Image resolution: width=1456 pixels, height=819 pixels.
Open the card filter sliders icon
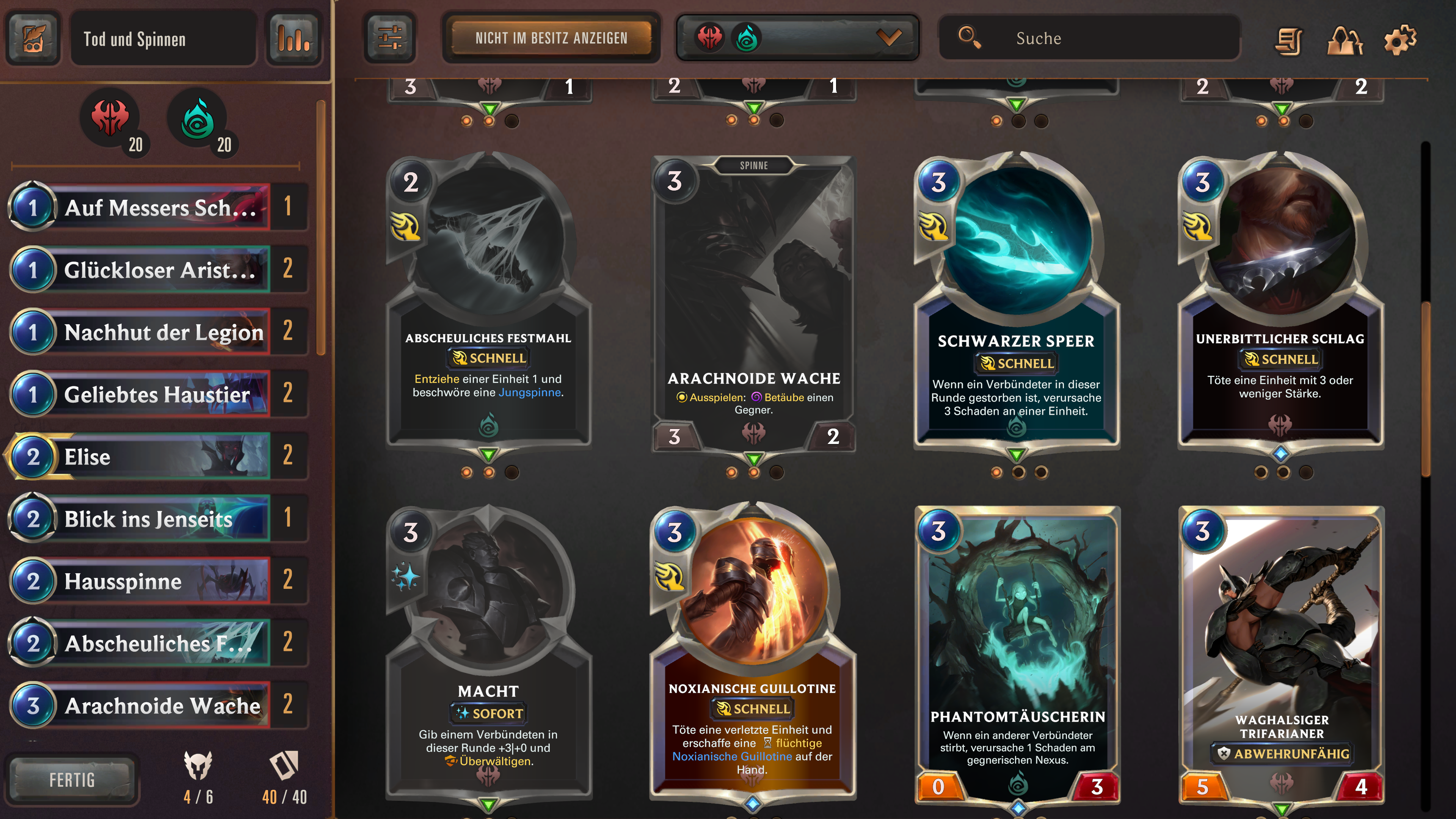point(390,38)
